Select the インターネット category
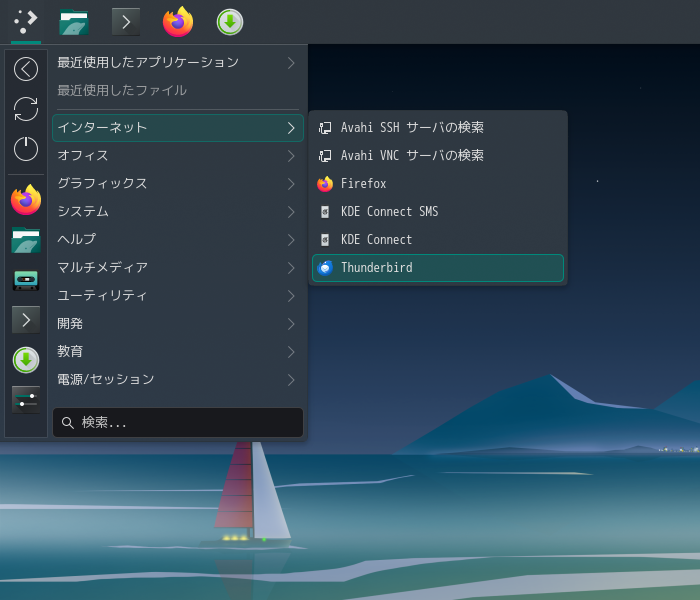Image resolution: width=700 pixels, height=600 pixels. [x=178, y=128]
